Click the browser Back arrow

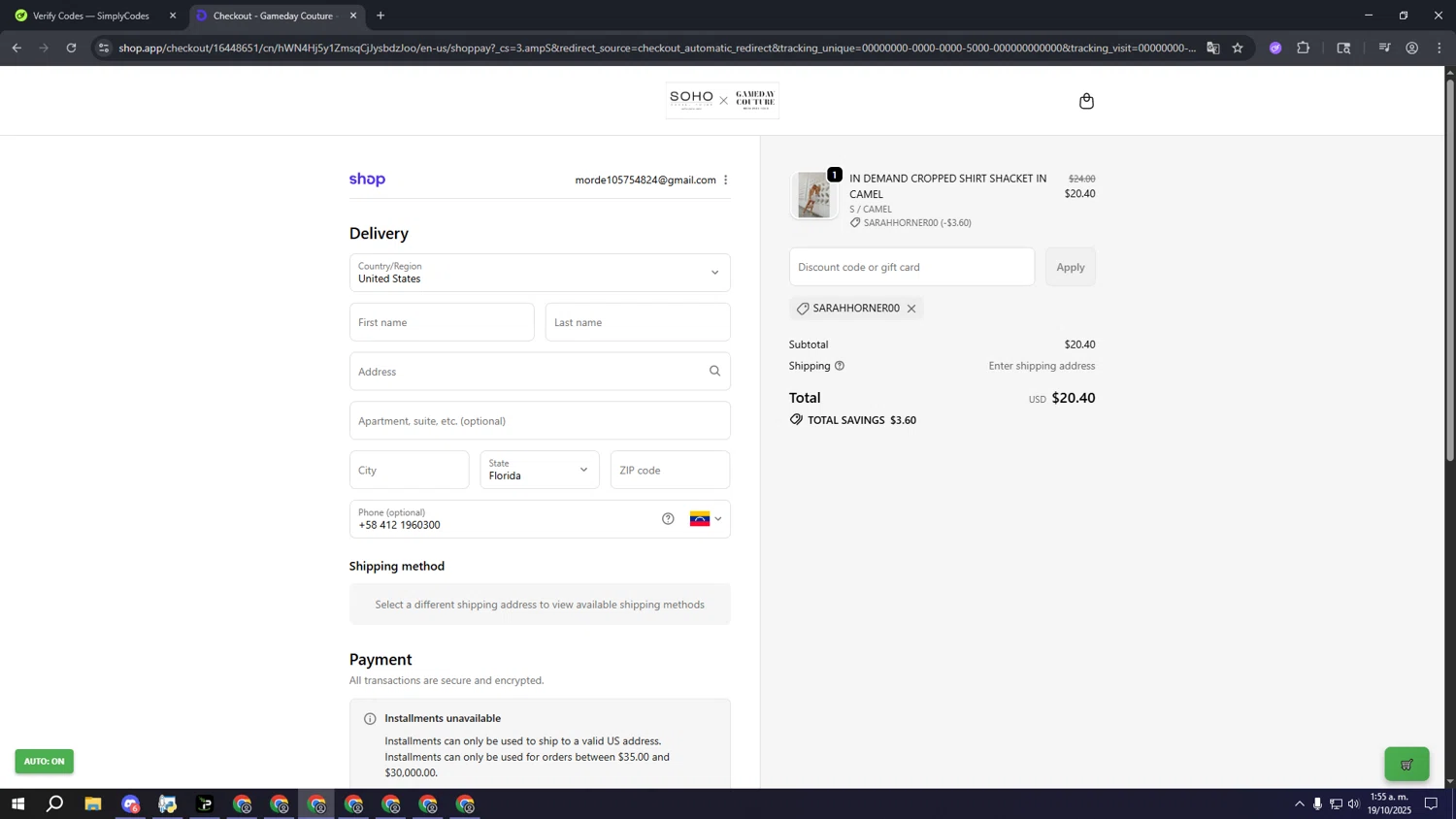pos(17,48)
